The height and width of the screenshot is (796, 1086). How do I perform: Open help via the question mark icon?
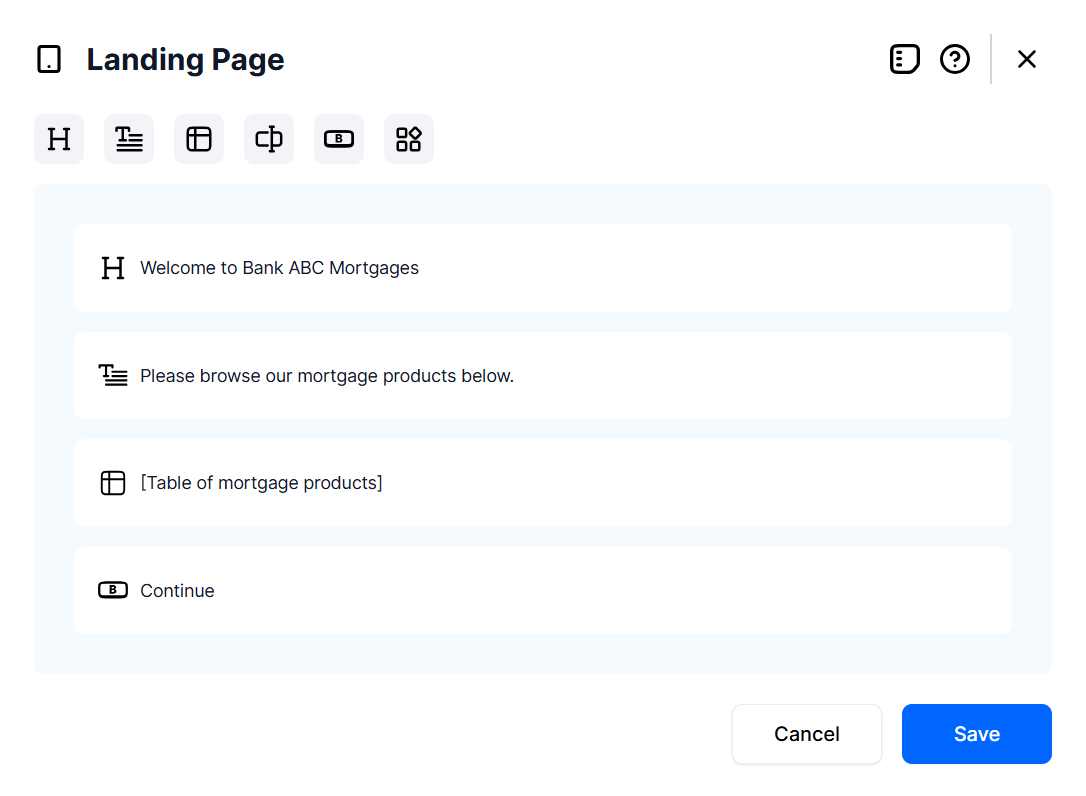955,60
